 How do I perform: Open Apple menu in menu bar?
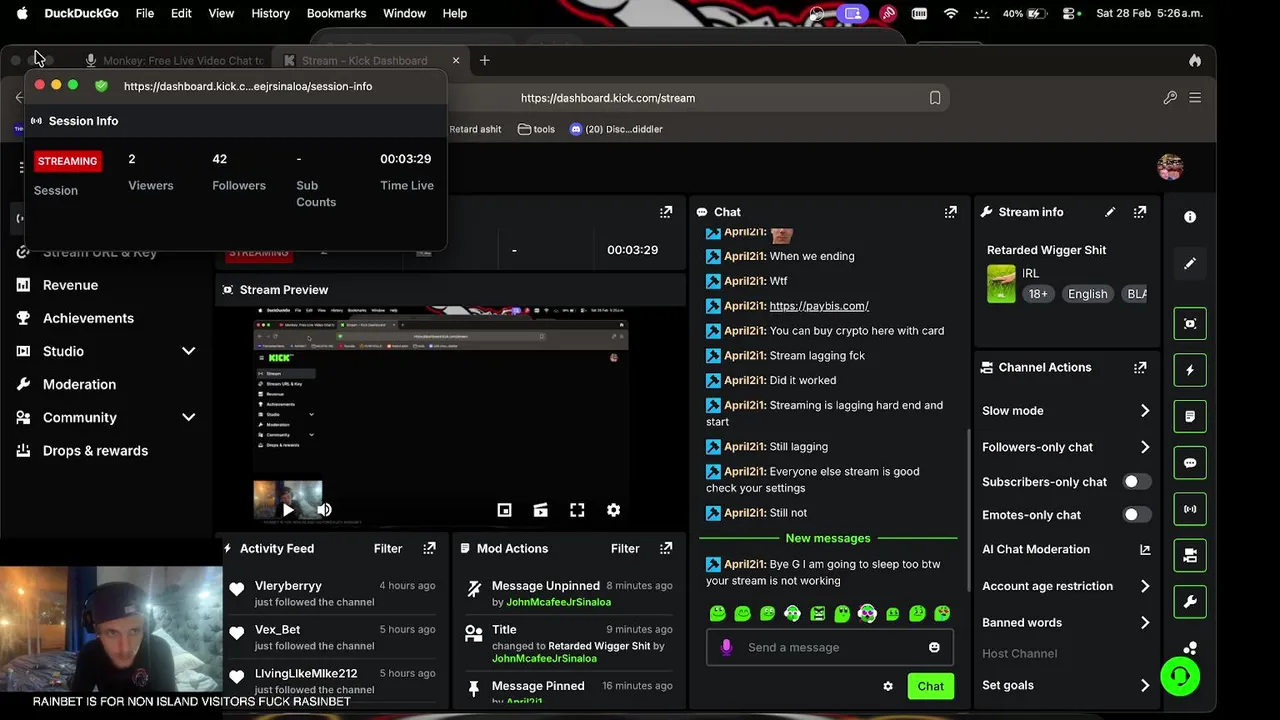pyautogui.click(x=22, y=13)
